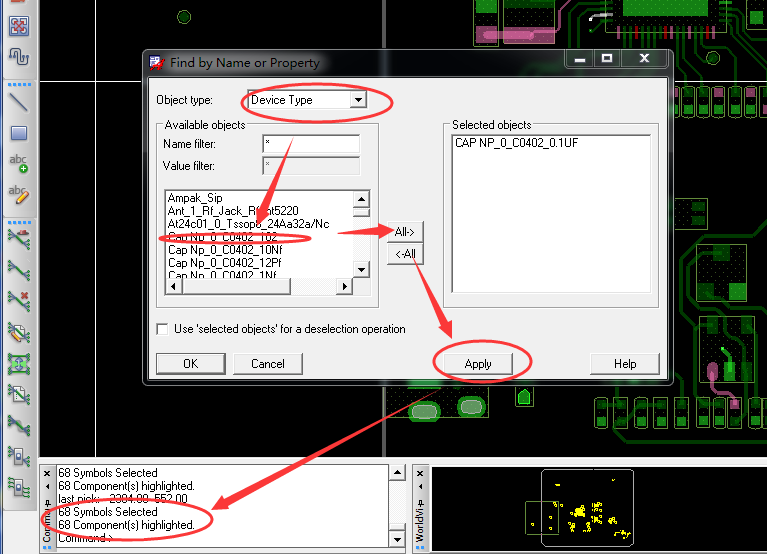Click the Command> prompt line
This screenshot has height=554, width=767.
click(x=85, y=538)
